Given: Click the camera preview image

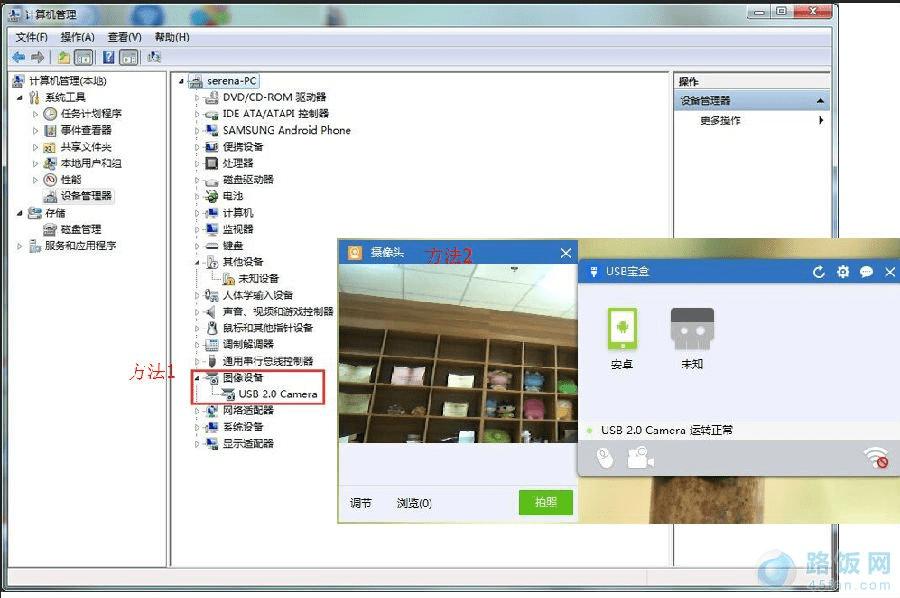Looking at the screenshot, I should [x=458, y=353].
